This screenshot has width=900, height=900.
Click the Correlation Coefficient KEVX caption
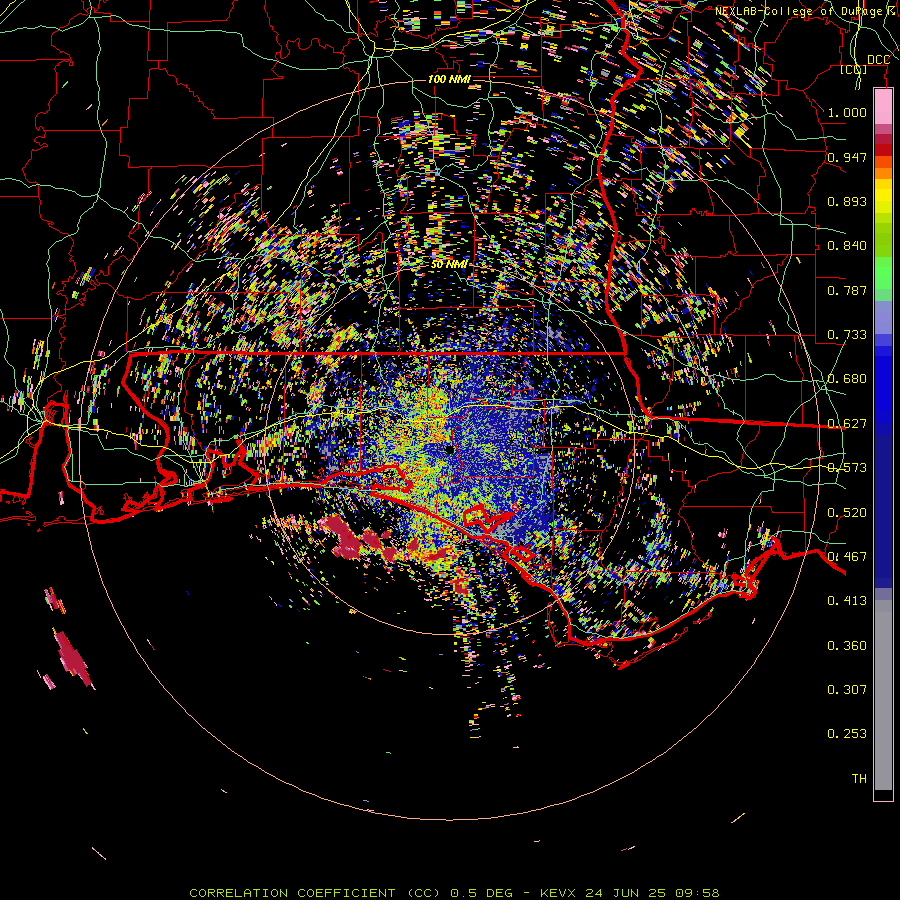click(x=454, y=893)
